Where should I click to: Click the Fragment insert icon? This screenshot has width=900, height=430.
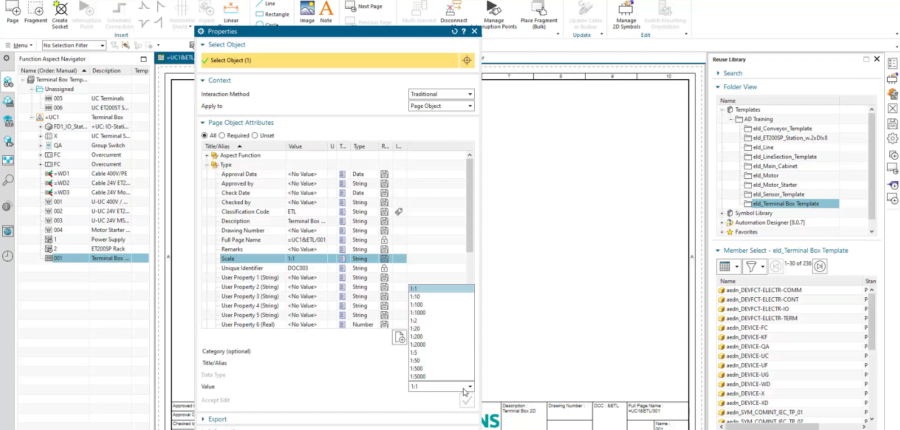pos(36,11)
